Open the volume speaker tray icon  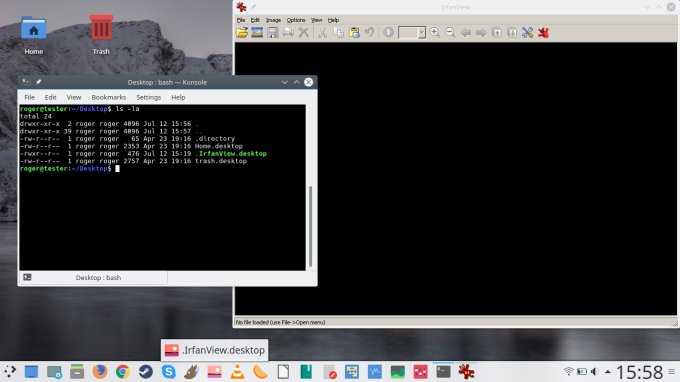pos(595,372)
